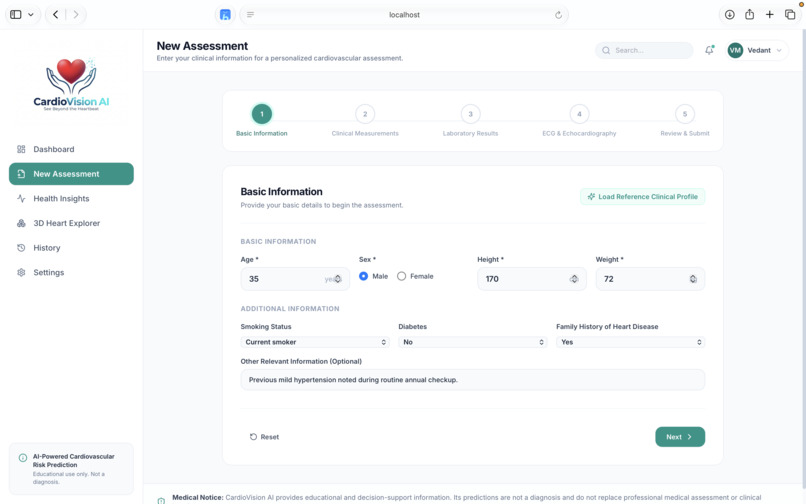This screenshot has height=504, width=806.
Task: Select Male sex radio button
Action: pos(363,276)
